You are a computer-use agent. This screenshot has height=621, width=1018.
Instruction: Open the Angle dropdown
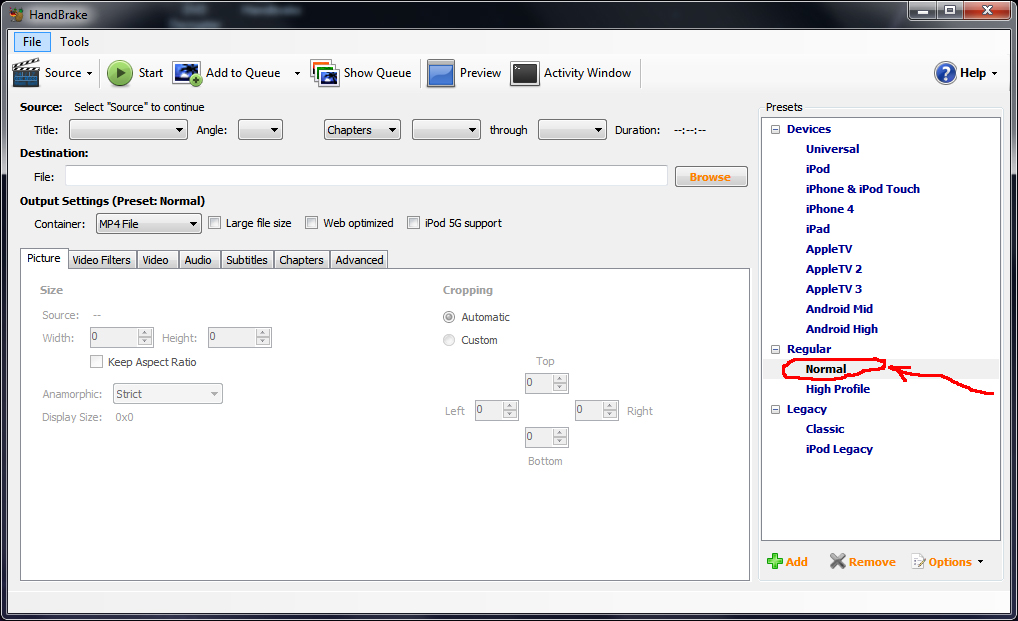tap(260, 130)
